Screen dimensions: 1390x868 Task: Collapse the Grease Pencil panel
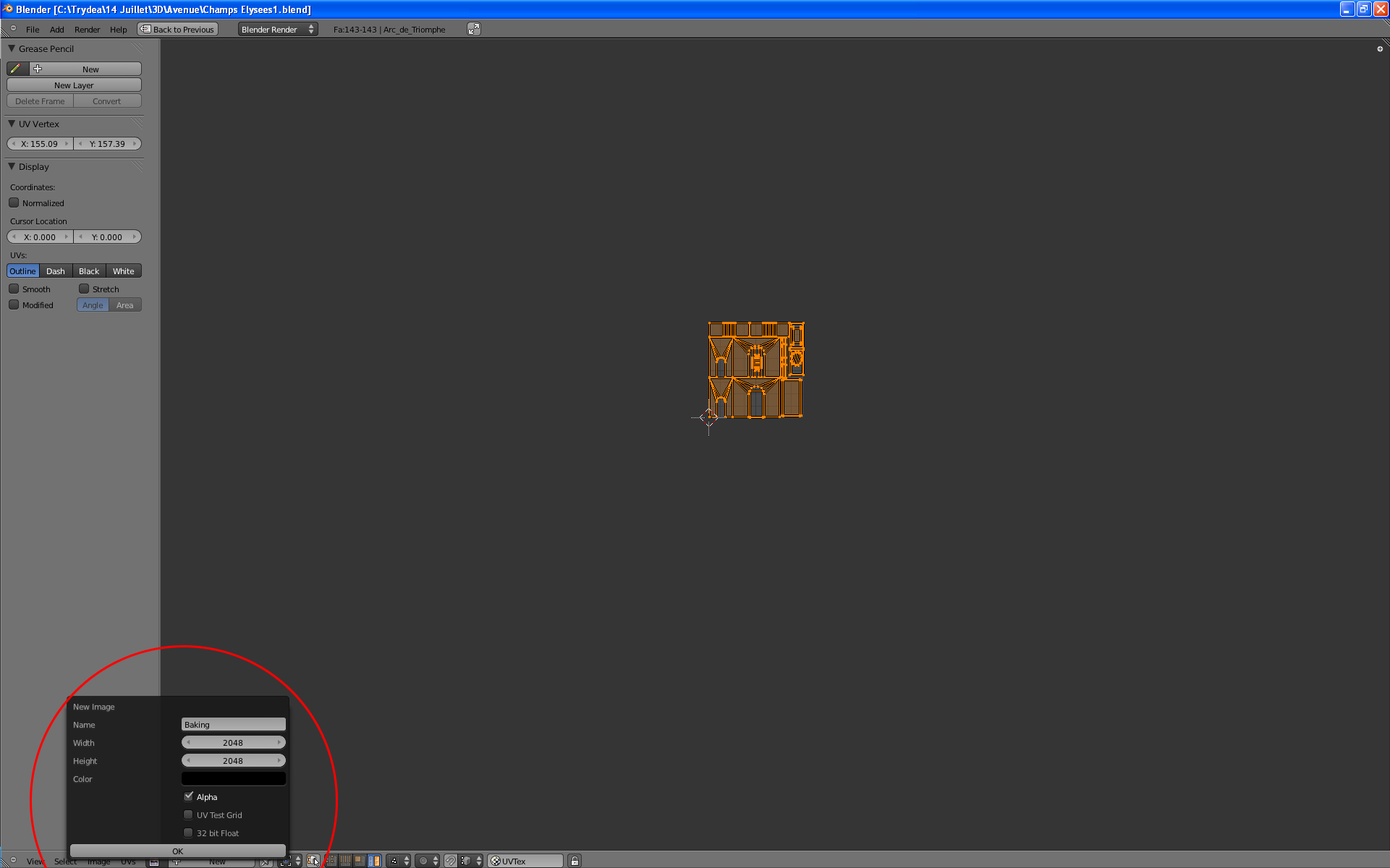[12, 48]
